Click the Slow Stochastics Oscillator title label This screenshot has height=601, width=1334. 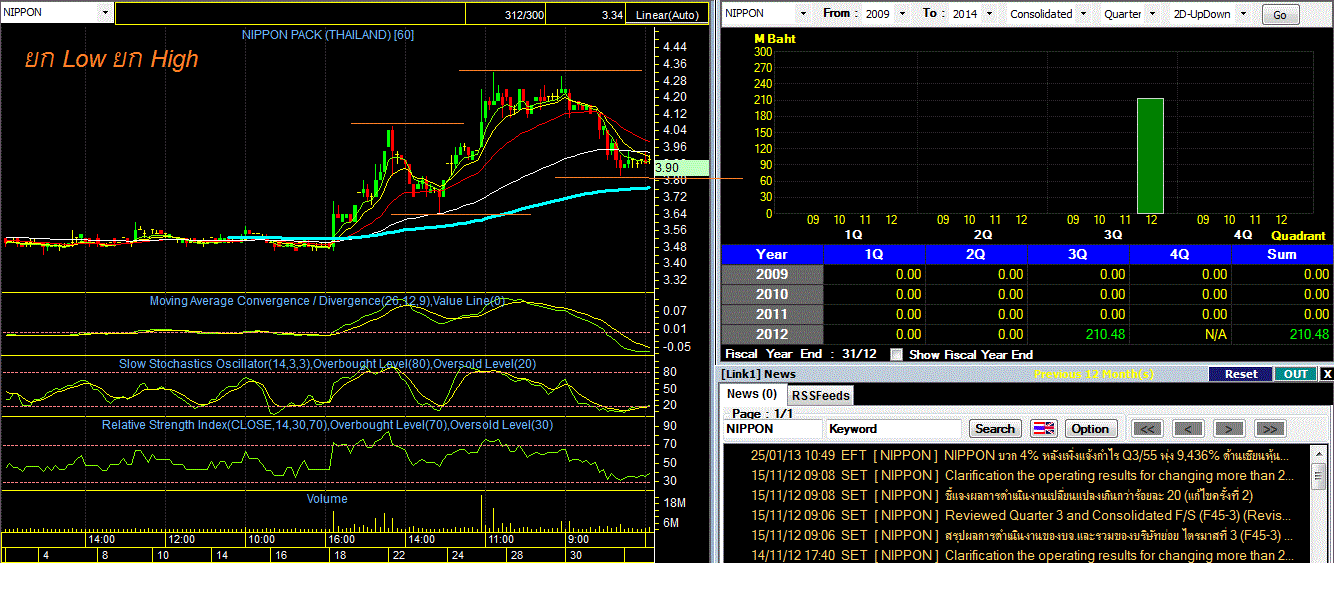coord(327,364)
